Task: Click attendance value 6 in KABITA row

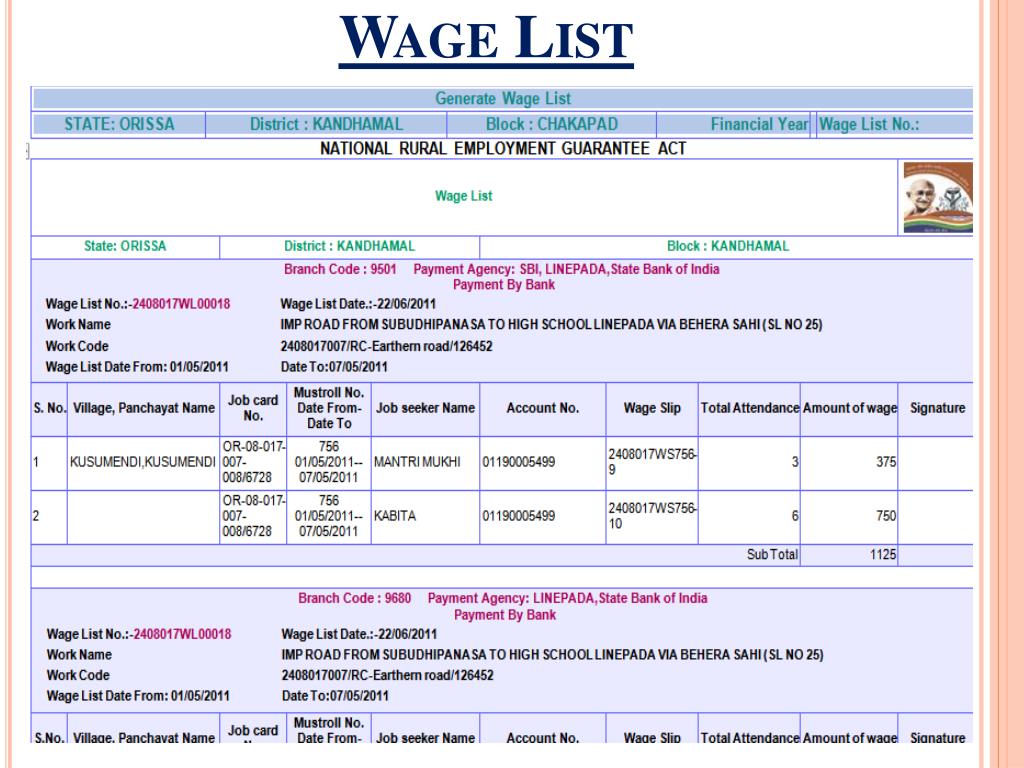Action: click(x=795, y=516)
